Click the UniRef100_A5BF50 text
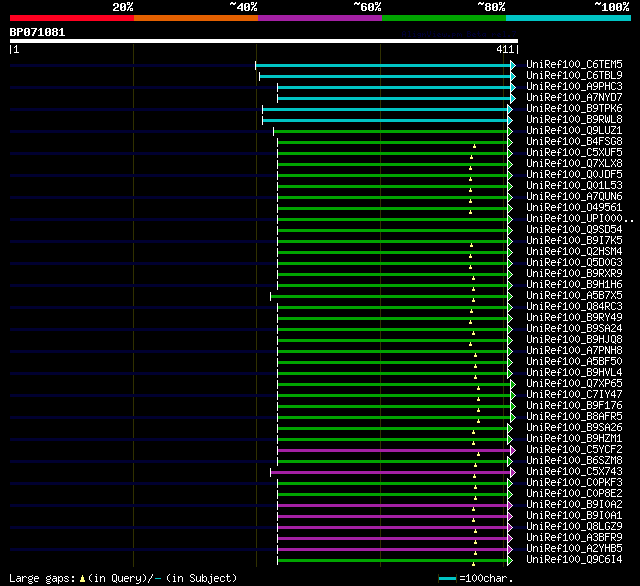Screen dimensions: 640x586 coord(574,362)
